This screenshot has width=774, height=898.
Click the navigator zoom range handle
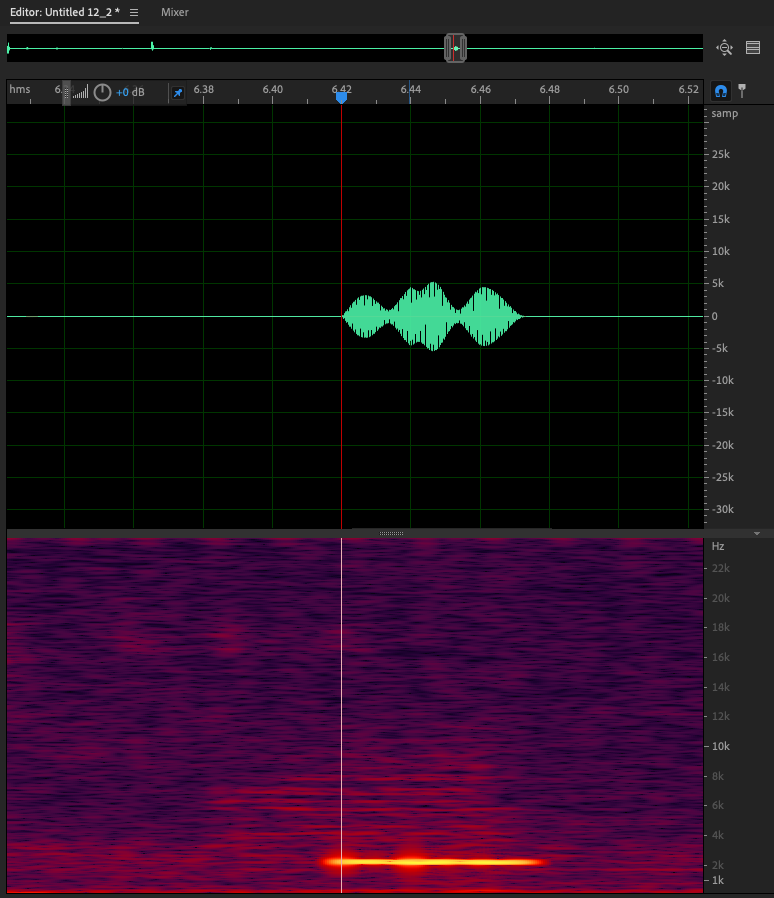456,47
